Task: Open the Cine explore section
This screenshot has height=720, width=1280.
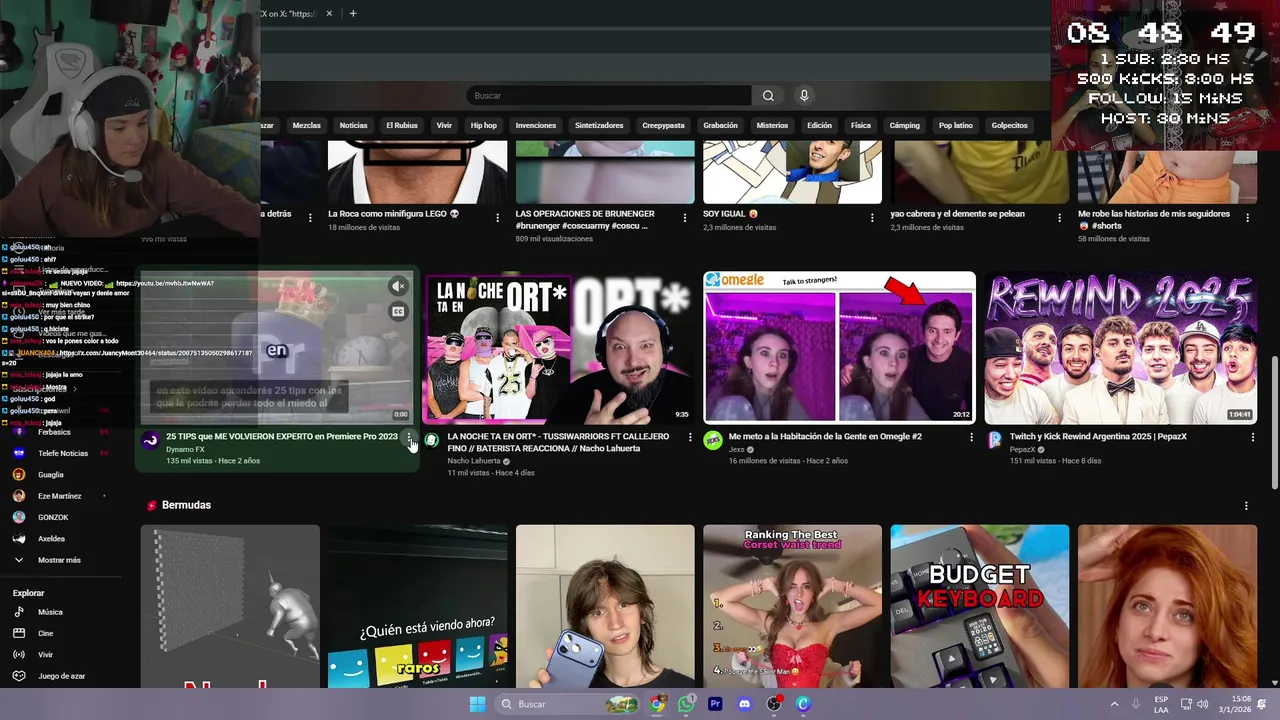Action: click(45, 633)
